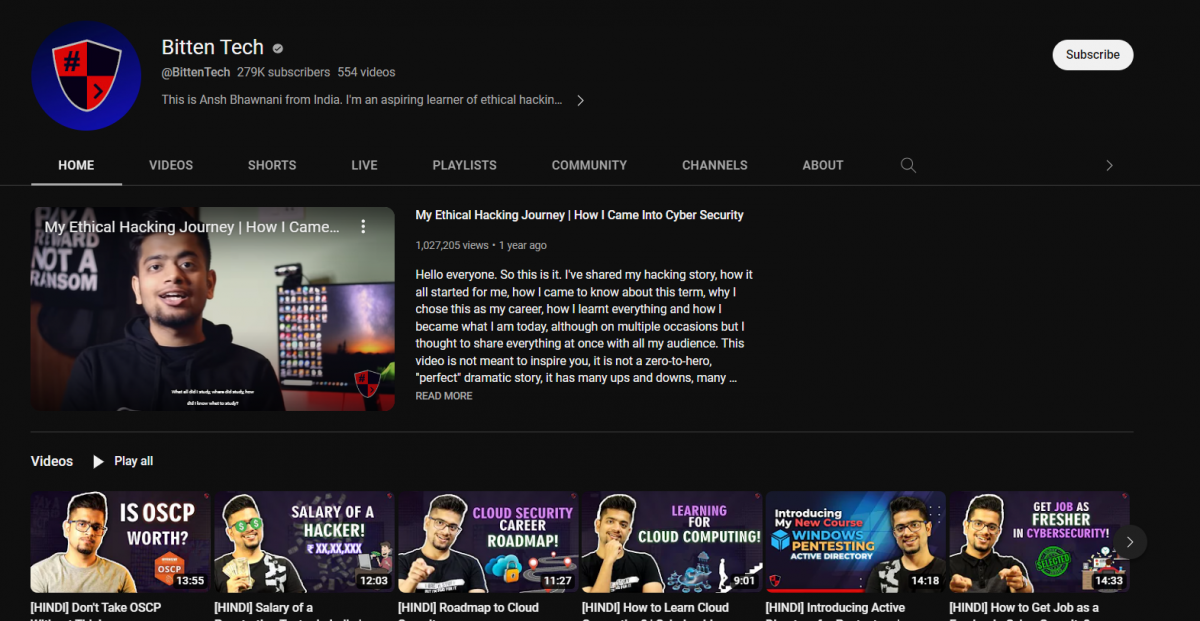Select the PLAYLISTS tab
The width and height of the screenshot is (1200, 621).
pos(464,165)
